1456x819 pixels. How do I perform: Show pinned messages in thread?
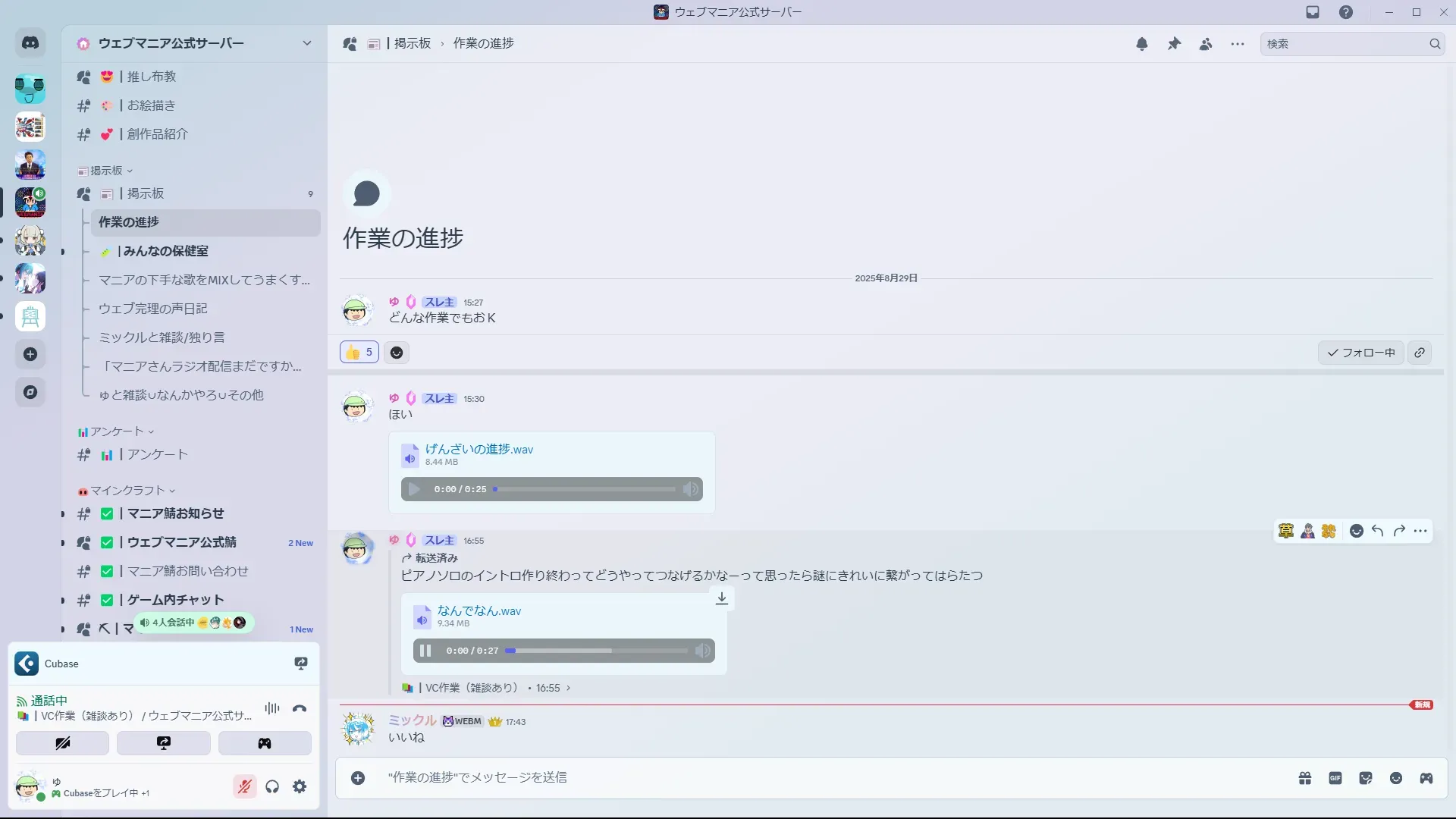[x=1174, y=44]
